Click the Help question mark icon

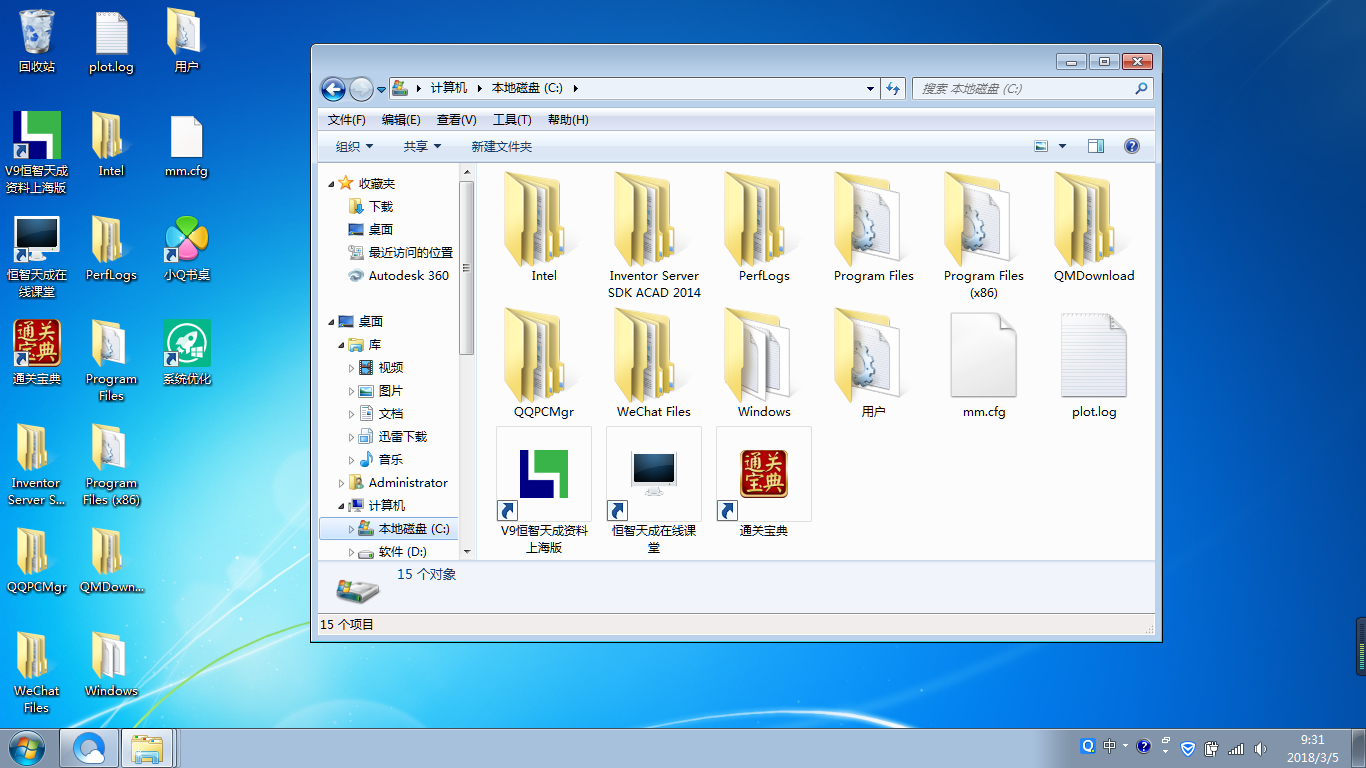[x=1131, y=146]
